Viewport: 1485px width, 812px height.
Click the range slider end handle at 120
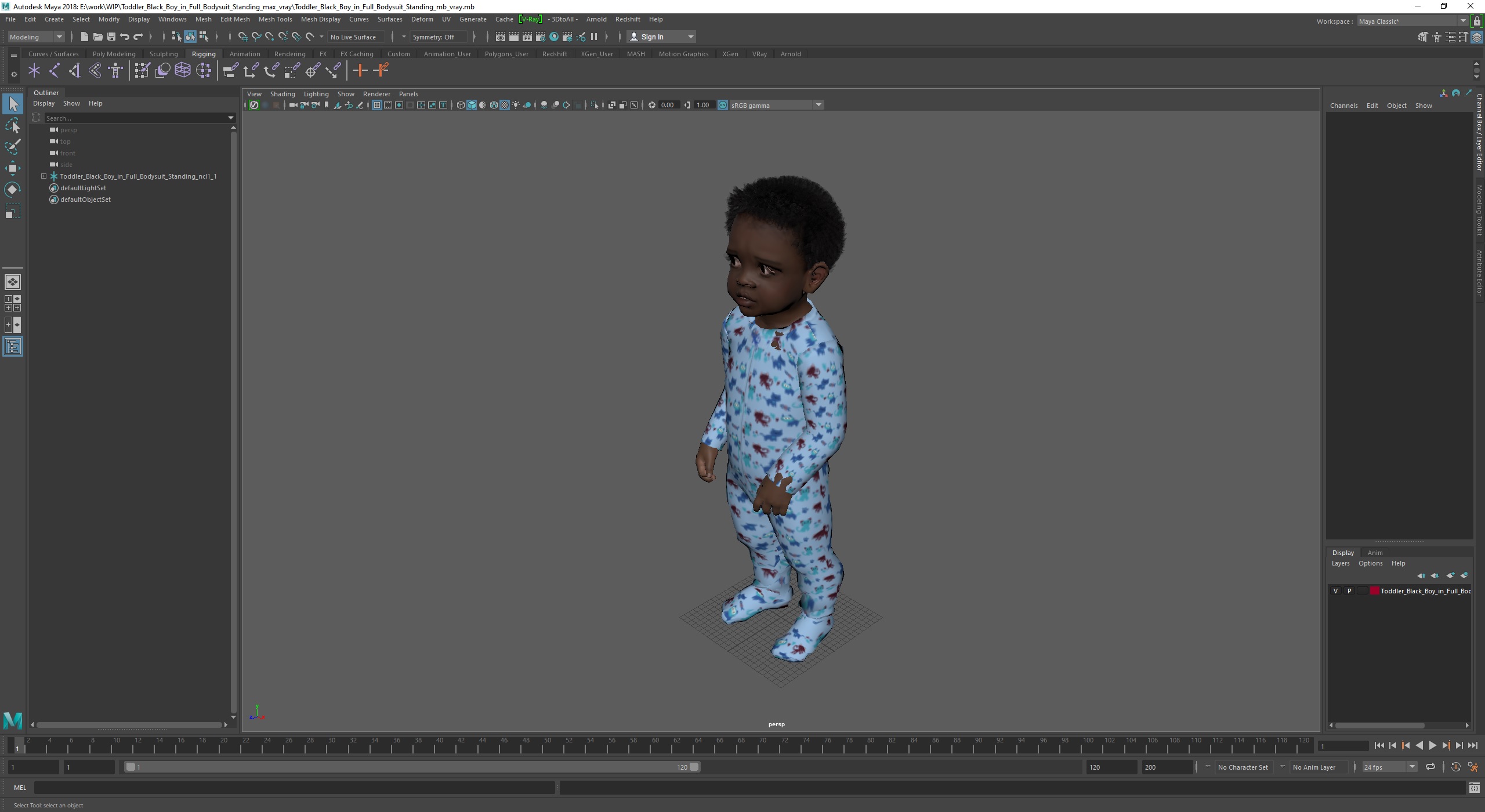click(694, 767)
